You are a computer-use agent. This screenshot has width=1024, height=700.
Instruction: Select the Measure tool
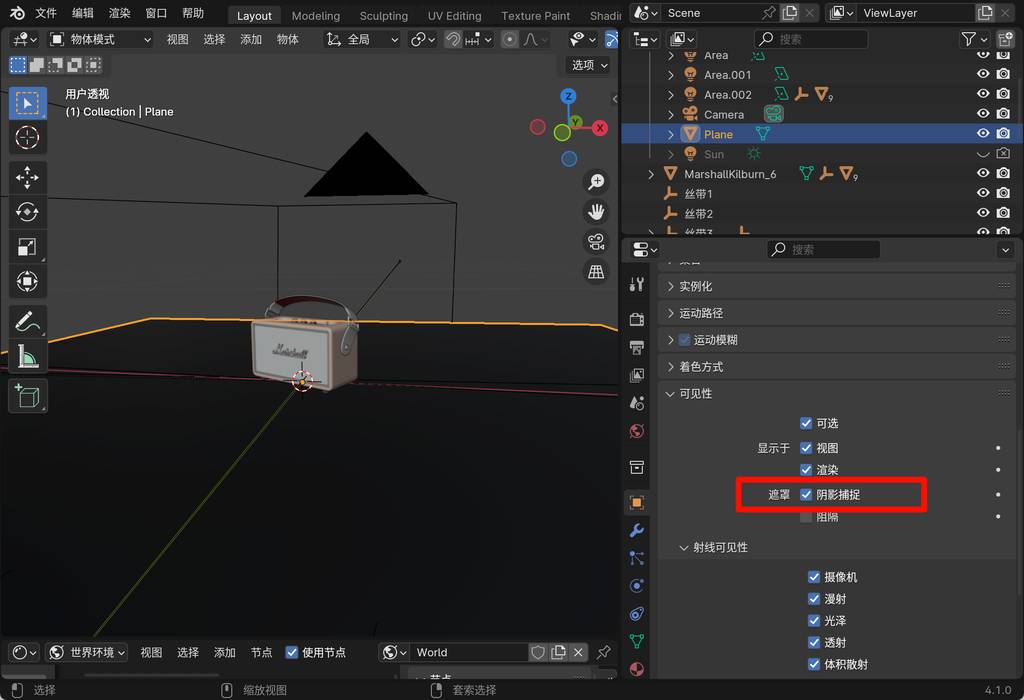point(27,355)
